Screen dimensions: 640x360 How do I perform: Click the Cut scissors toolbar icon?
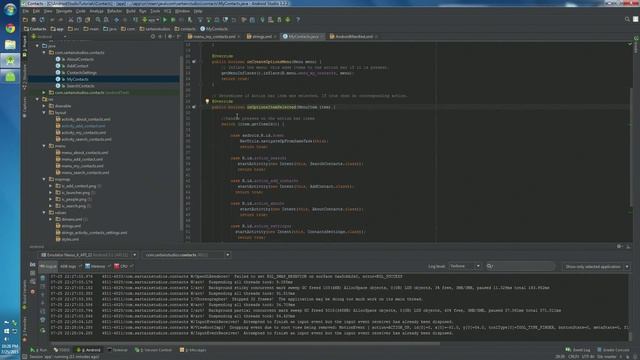click(71, 20)
